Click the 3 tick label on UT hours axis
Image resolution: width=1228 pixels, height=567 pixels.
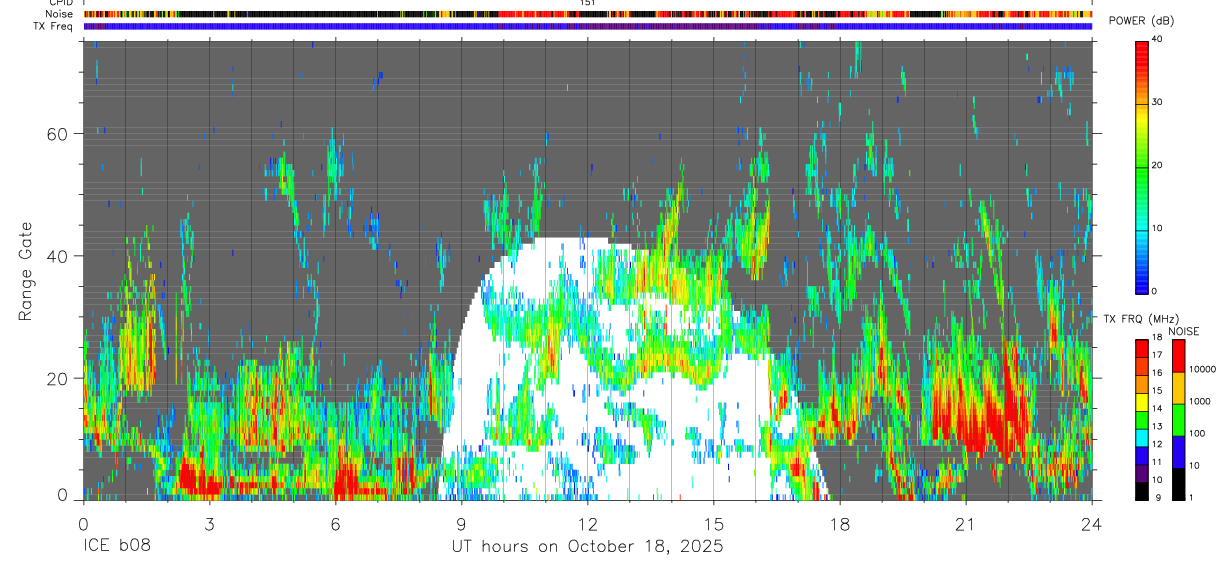pos(209,524)
